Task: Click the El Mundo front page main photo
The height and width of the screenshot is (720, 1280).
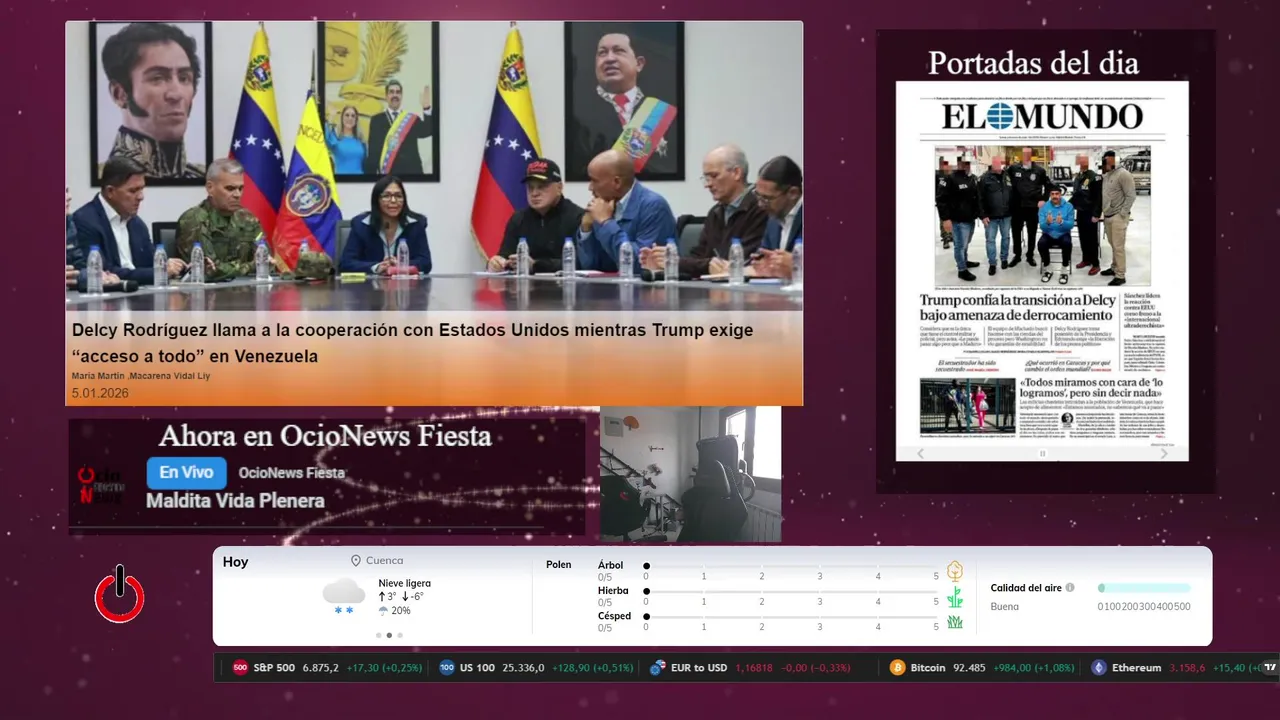Action: click(1042, 217)
